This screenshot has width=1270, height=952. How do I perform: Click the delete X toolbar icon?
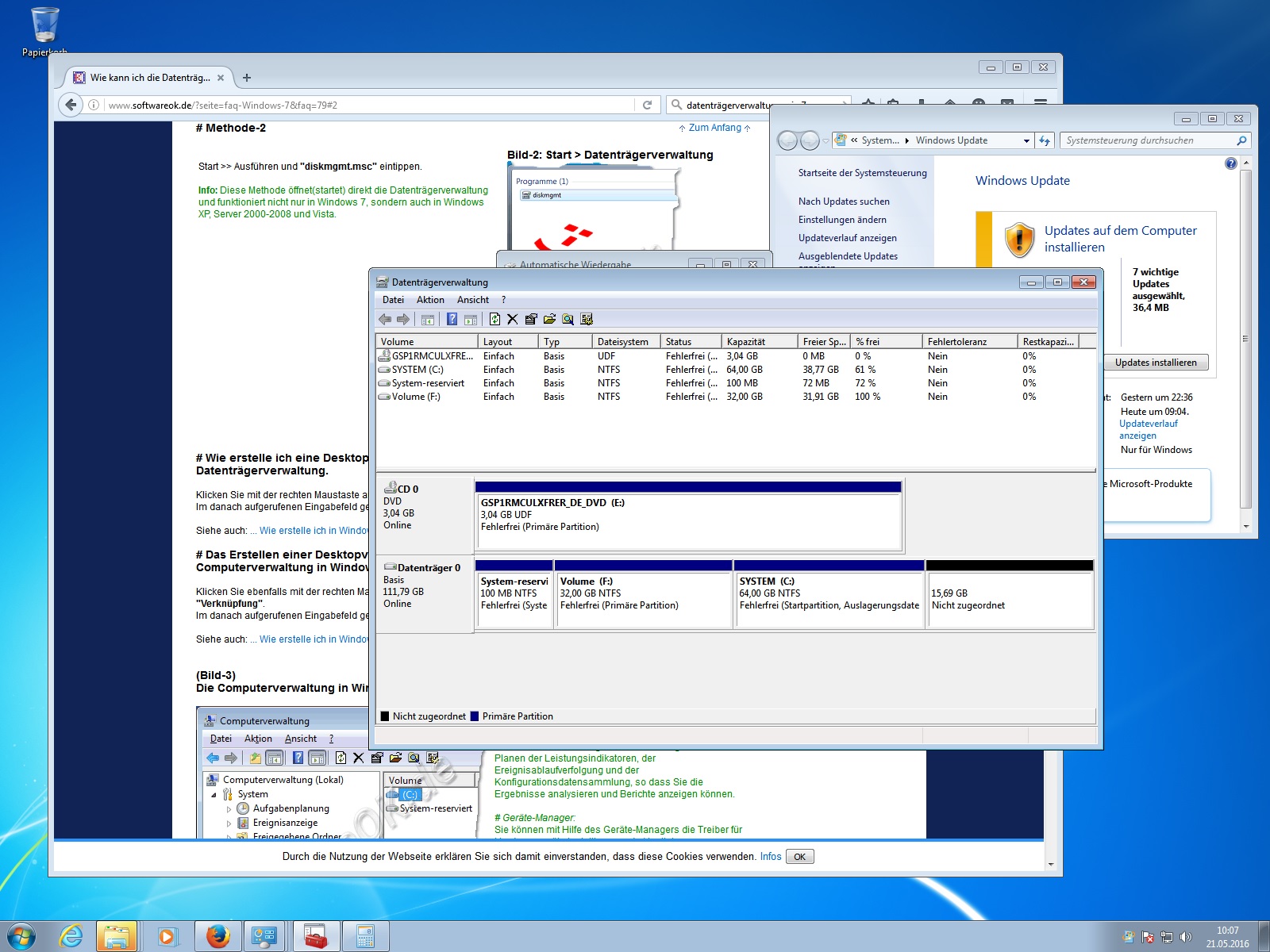512,319
